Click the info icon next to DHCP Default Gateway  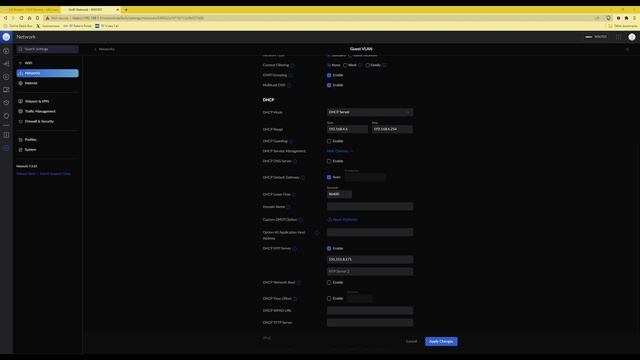303,178
